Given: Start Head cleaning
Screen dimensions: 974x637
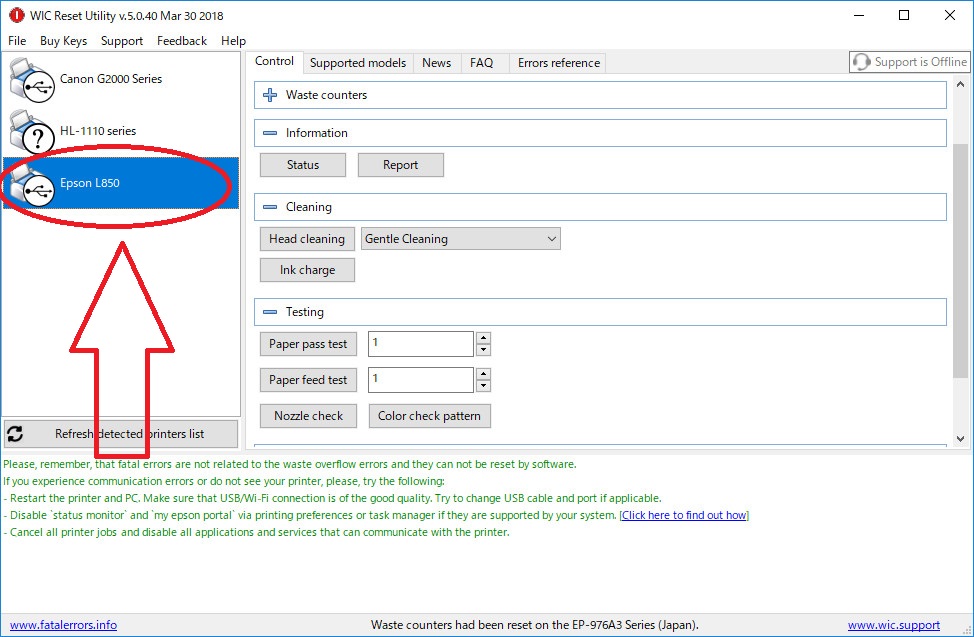Looking at the screenshot, I should click(307, 239).
